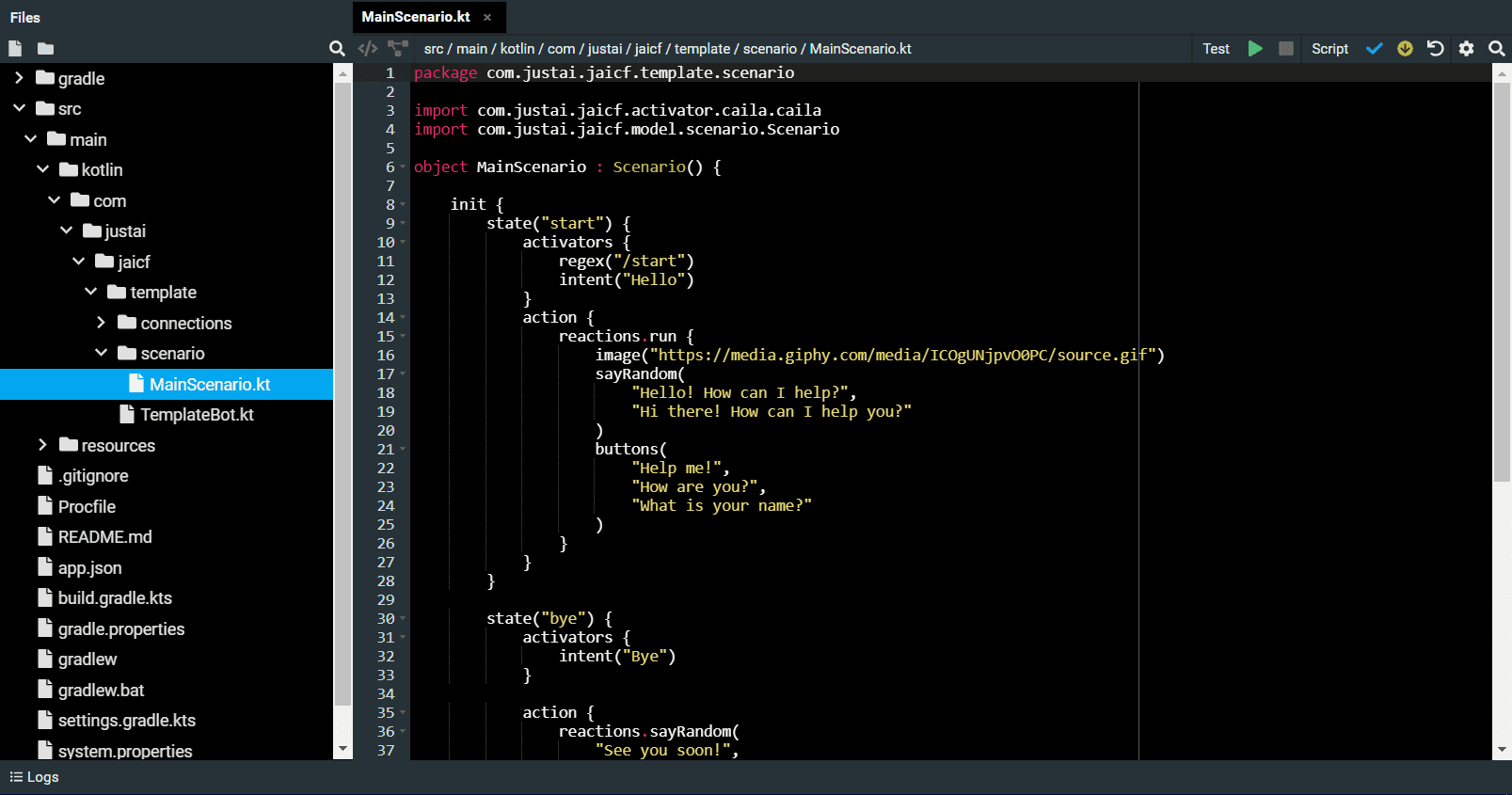Fold state bye block at line 30
The height and width of the screenshot is (795, 1512).
pyautogui.click(x=403, y=618)
